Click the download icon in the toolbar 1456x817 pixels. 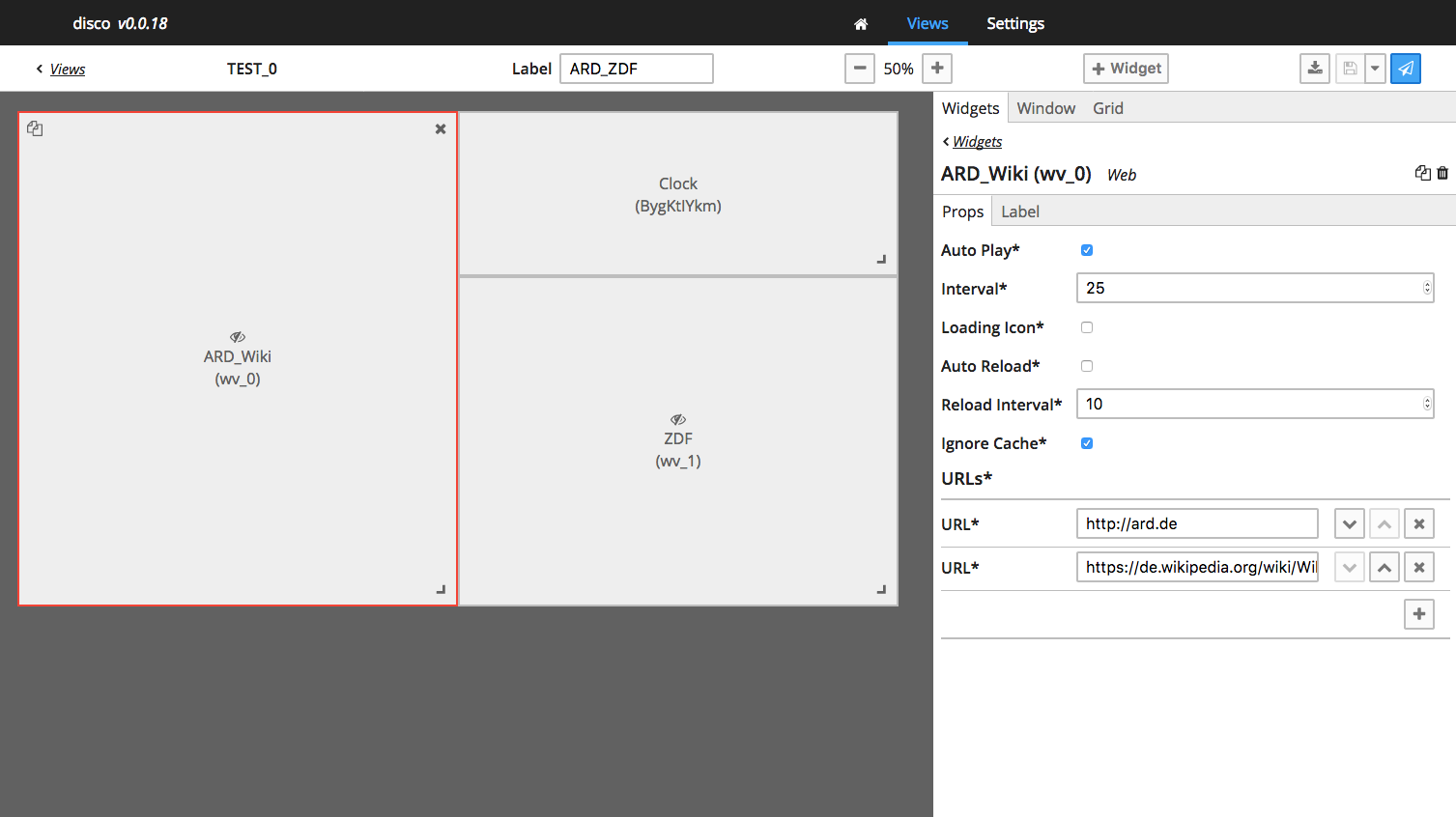pyautogui.click(x=1315, y=69)
